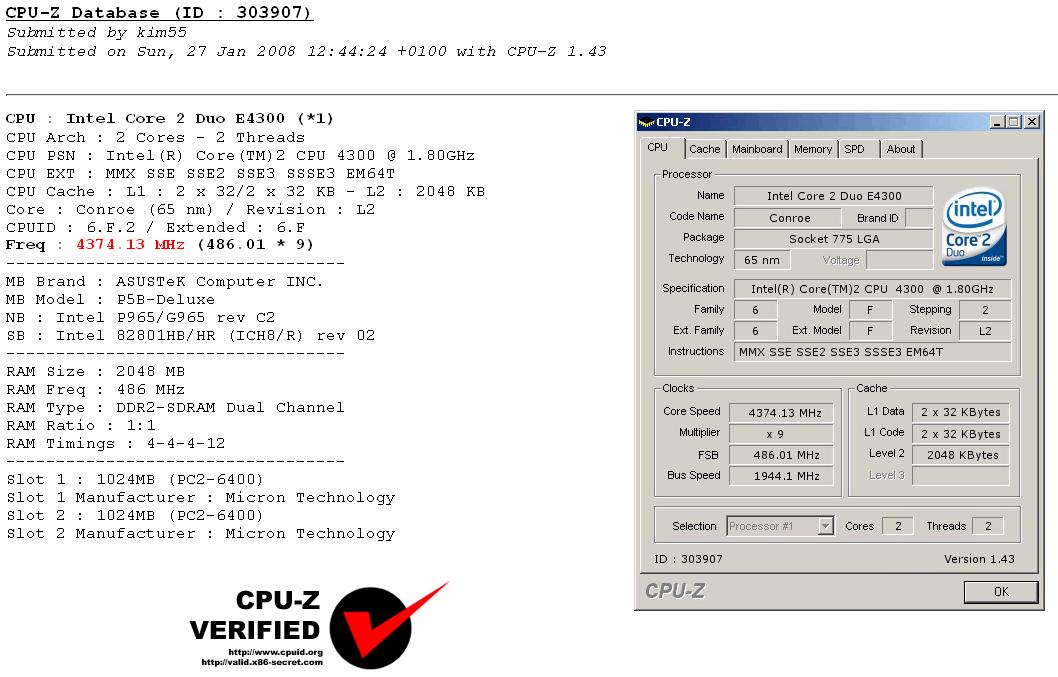Click the ID : 303907 text in CPU-Z

688,559
